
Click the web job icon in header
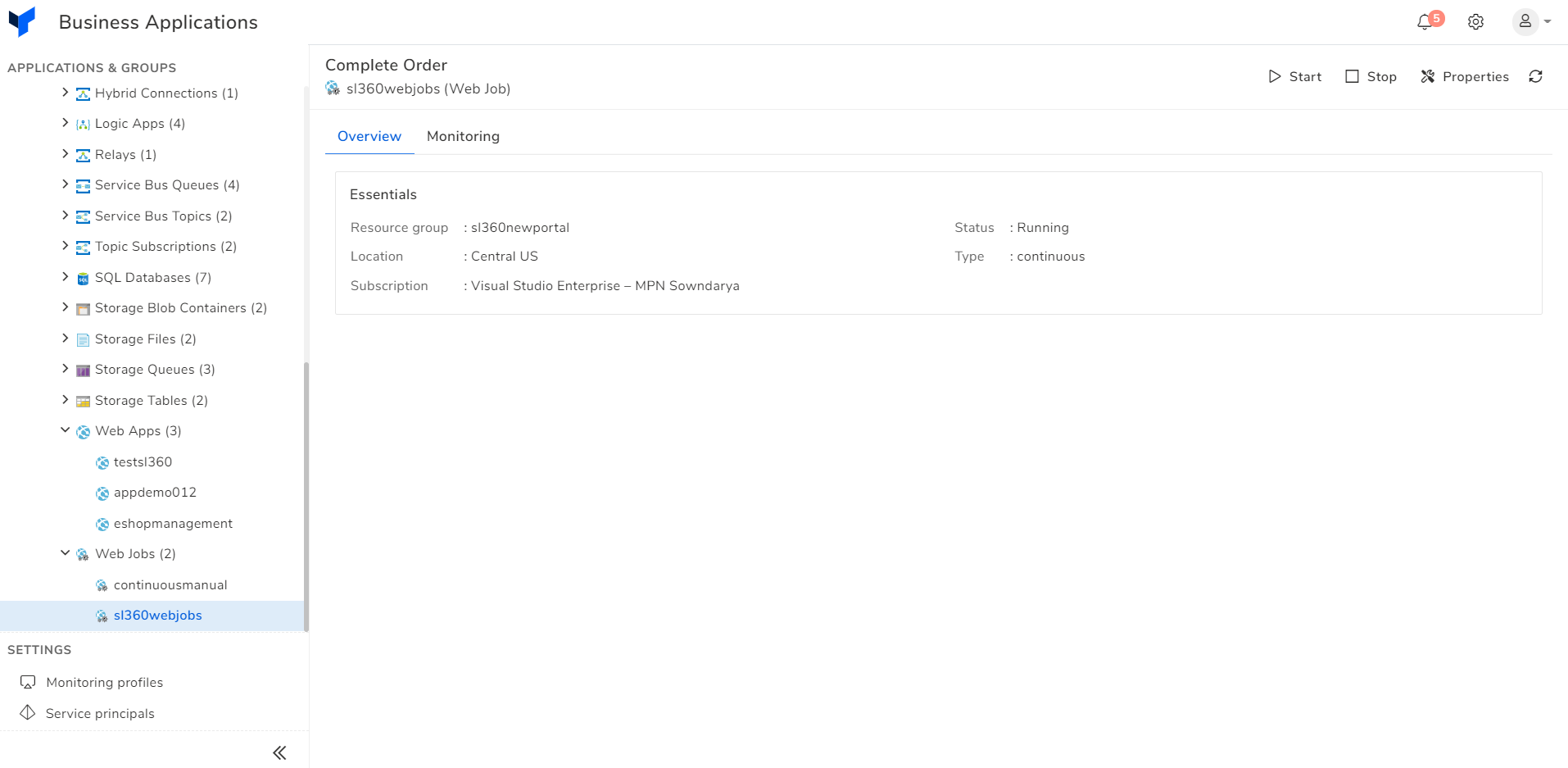(x=333, y=88)
